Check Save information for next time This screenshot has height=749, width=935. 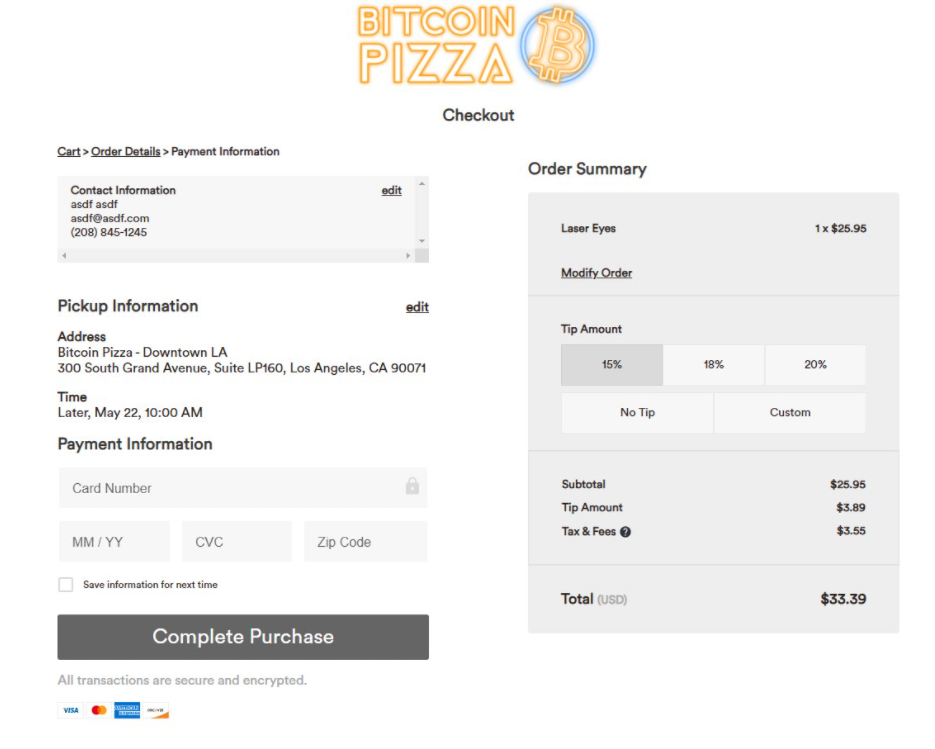[66, 584]
